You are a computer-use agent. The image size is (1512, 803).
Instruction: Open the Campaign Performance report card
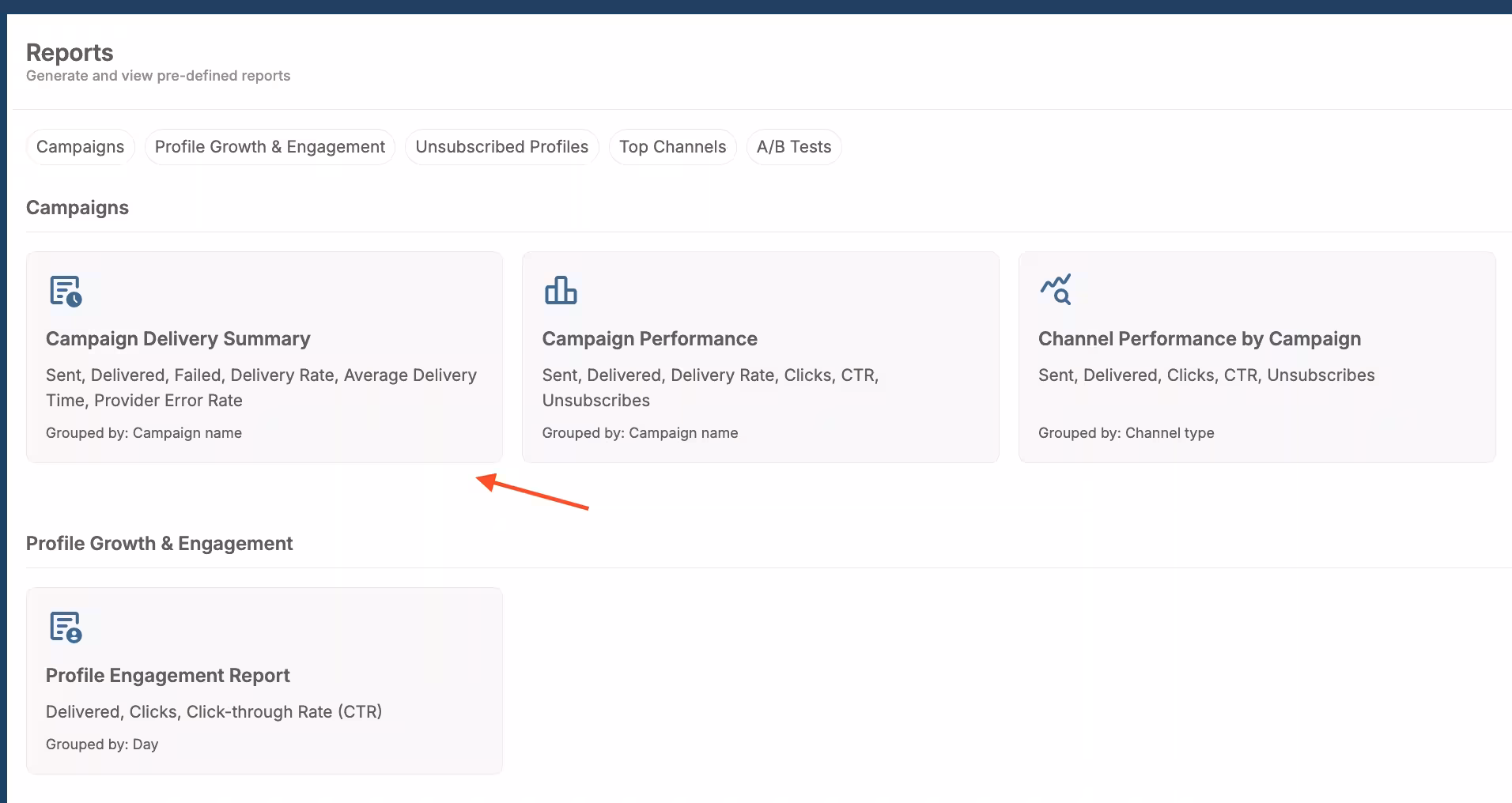(x=760, y=356)
